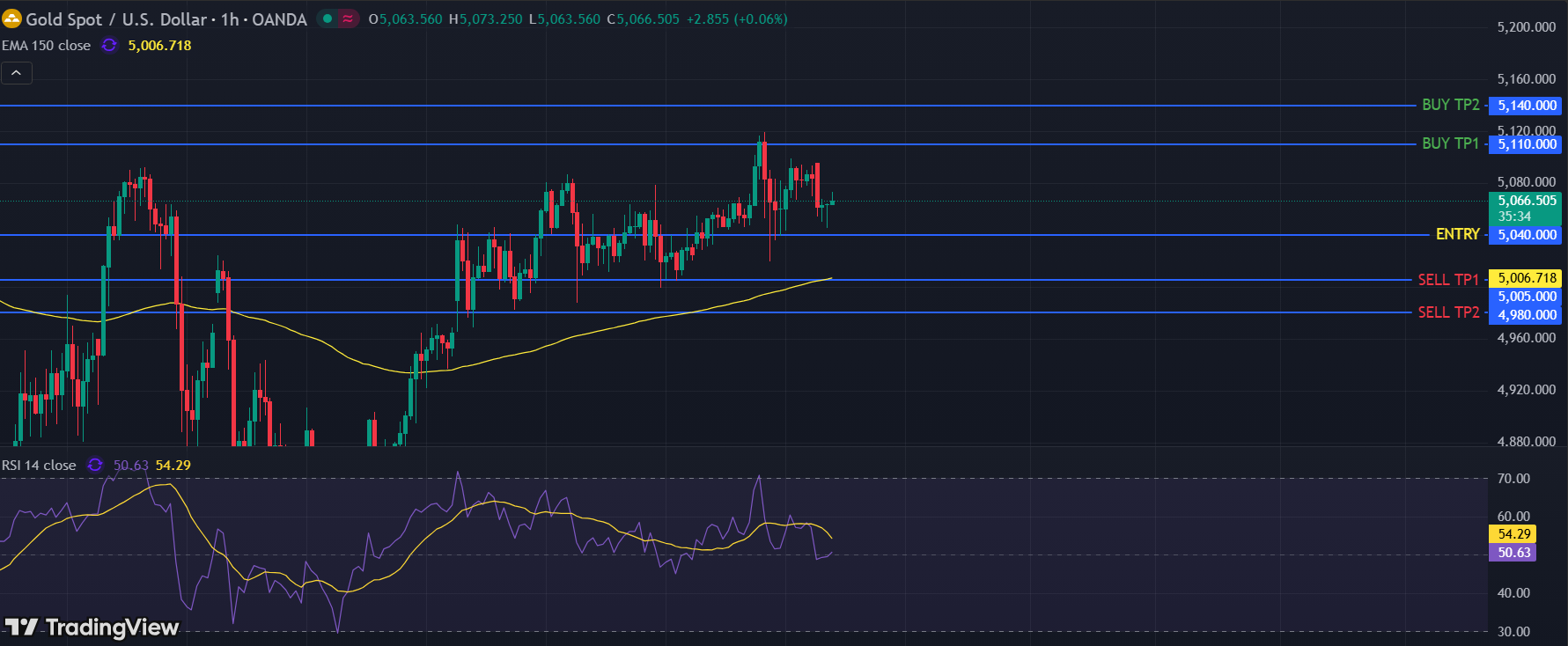1568x646 pixels.
Task: Open the TradingView logo link
Action: pos(92,627)
